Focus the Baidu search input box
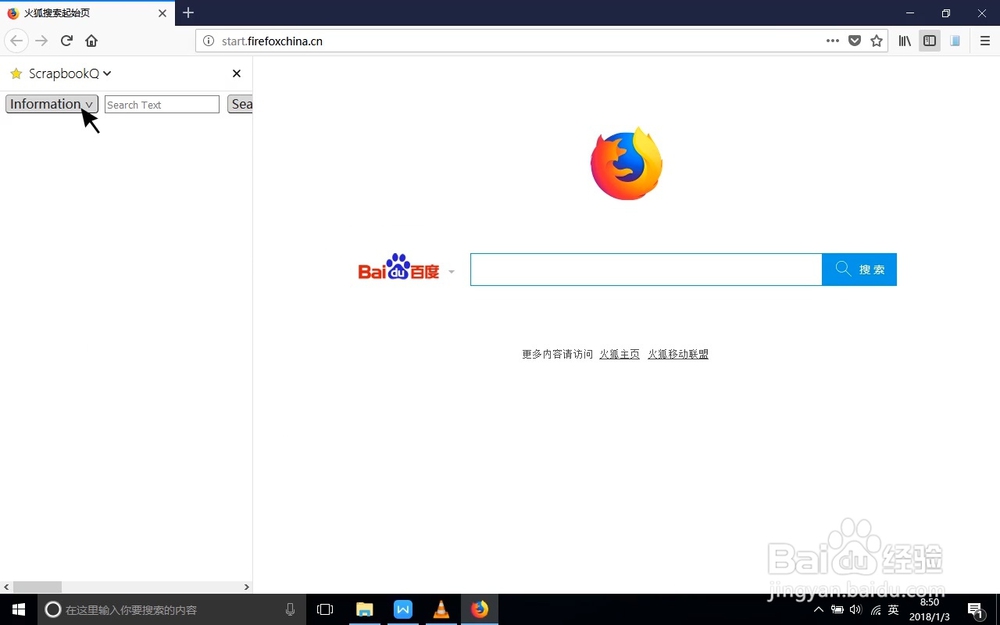The image size is (1000, 625). coord(646,269)
